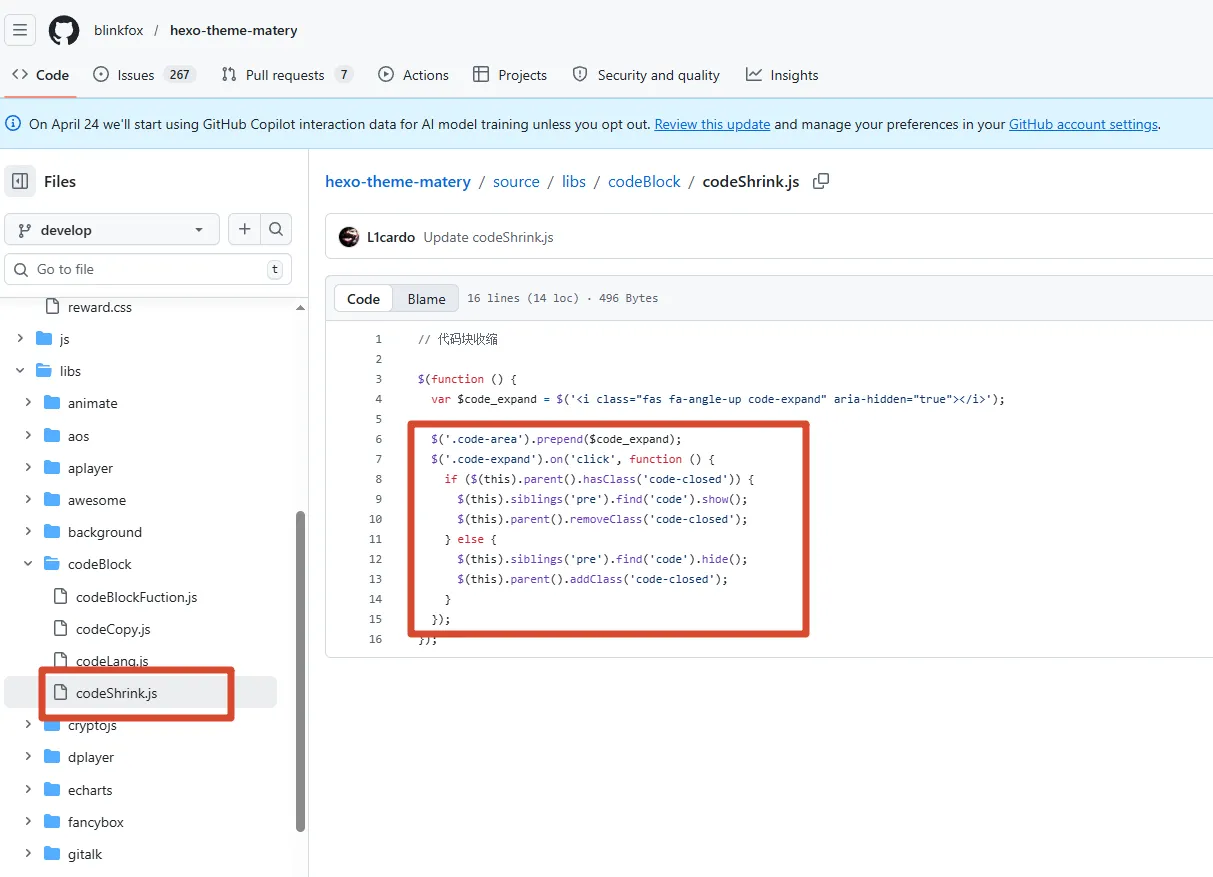Open the Update codeShrink.js commit message
Image resolution: width=1213 pixels, height=877 pixels.
tap(488, 237)
